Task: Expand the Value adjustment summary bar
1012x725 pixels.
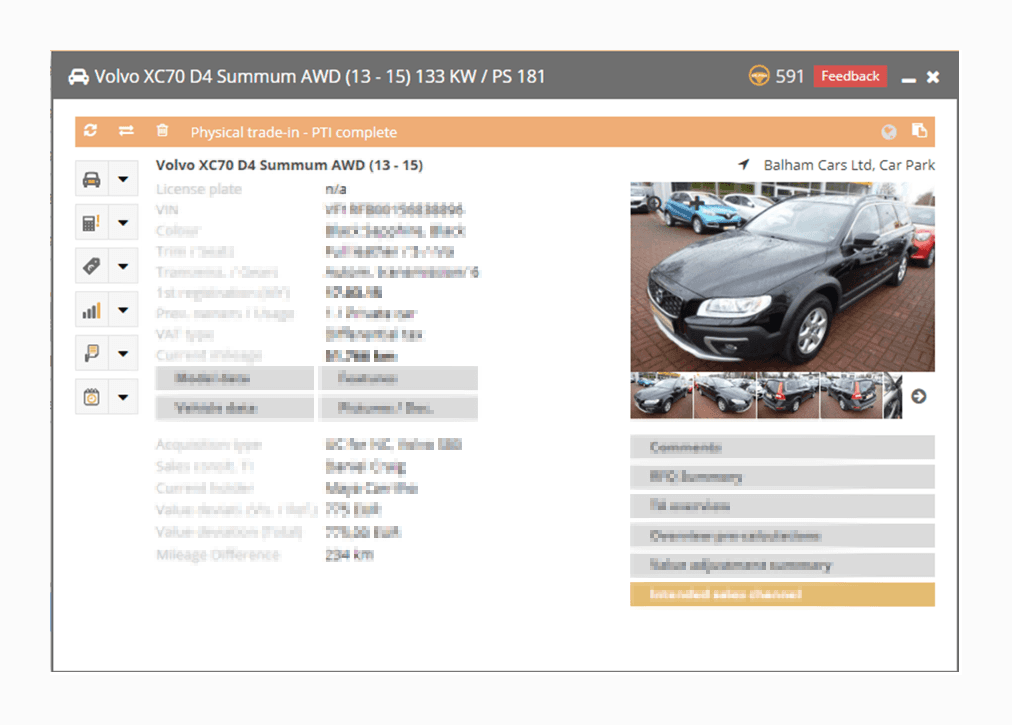Action: (x=782, y=566)
